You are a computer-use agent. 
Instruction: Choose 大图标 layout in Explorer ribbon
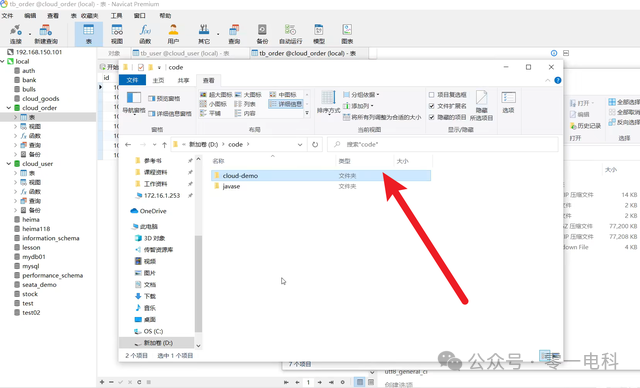tap(248, 95)
